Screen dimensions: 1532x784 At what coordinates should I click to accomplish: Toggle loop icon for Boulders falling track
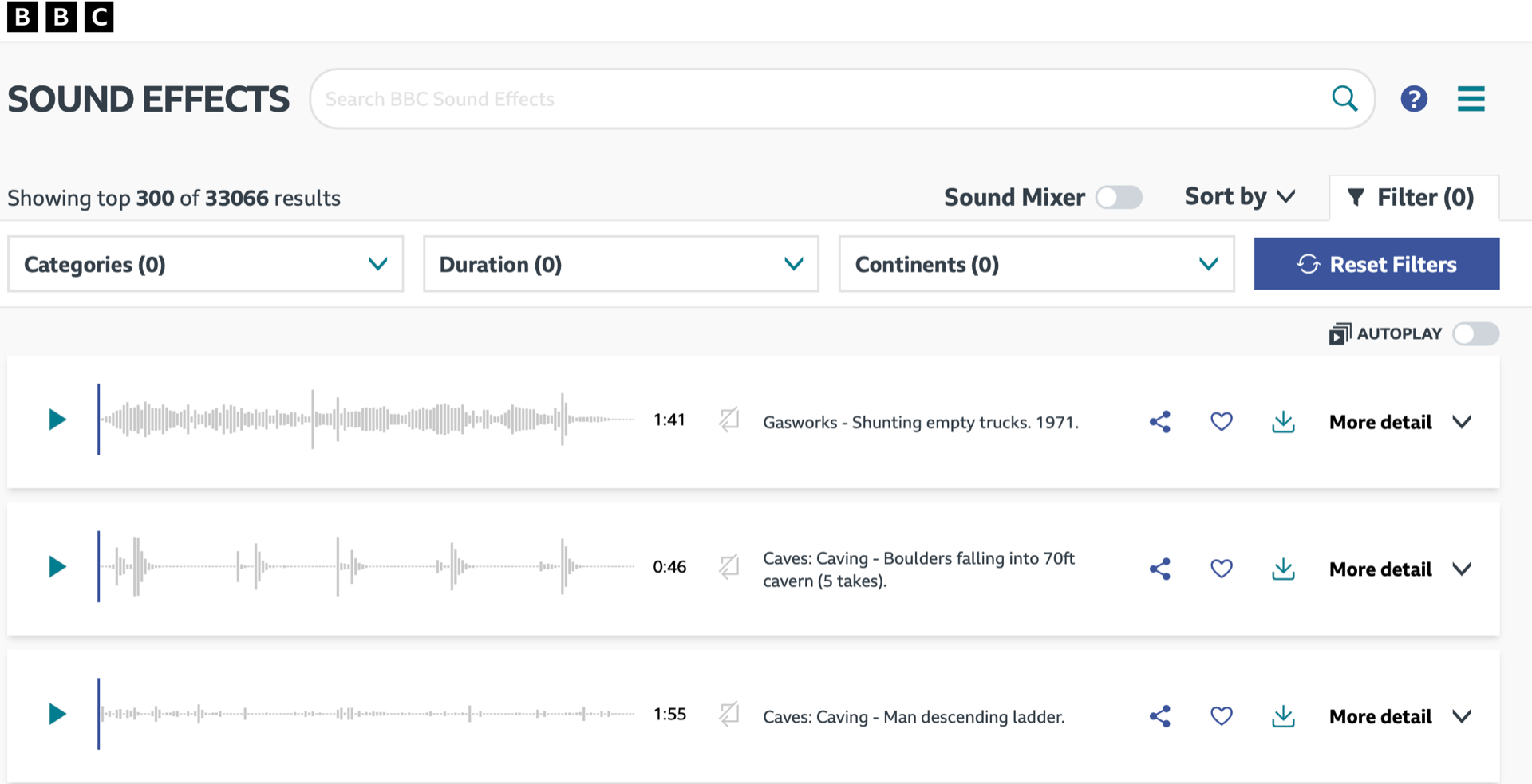tap(728, 567)
